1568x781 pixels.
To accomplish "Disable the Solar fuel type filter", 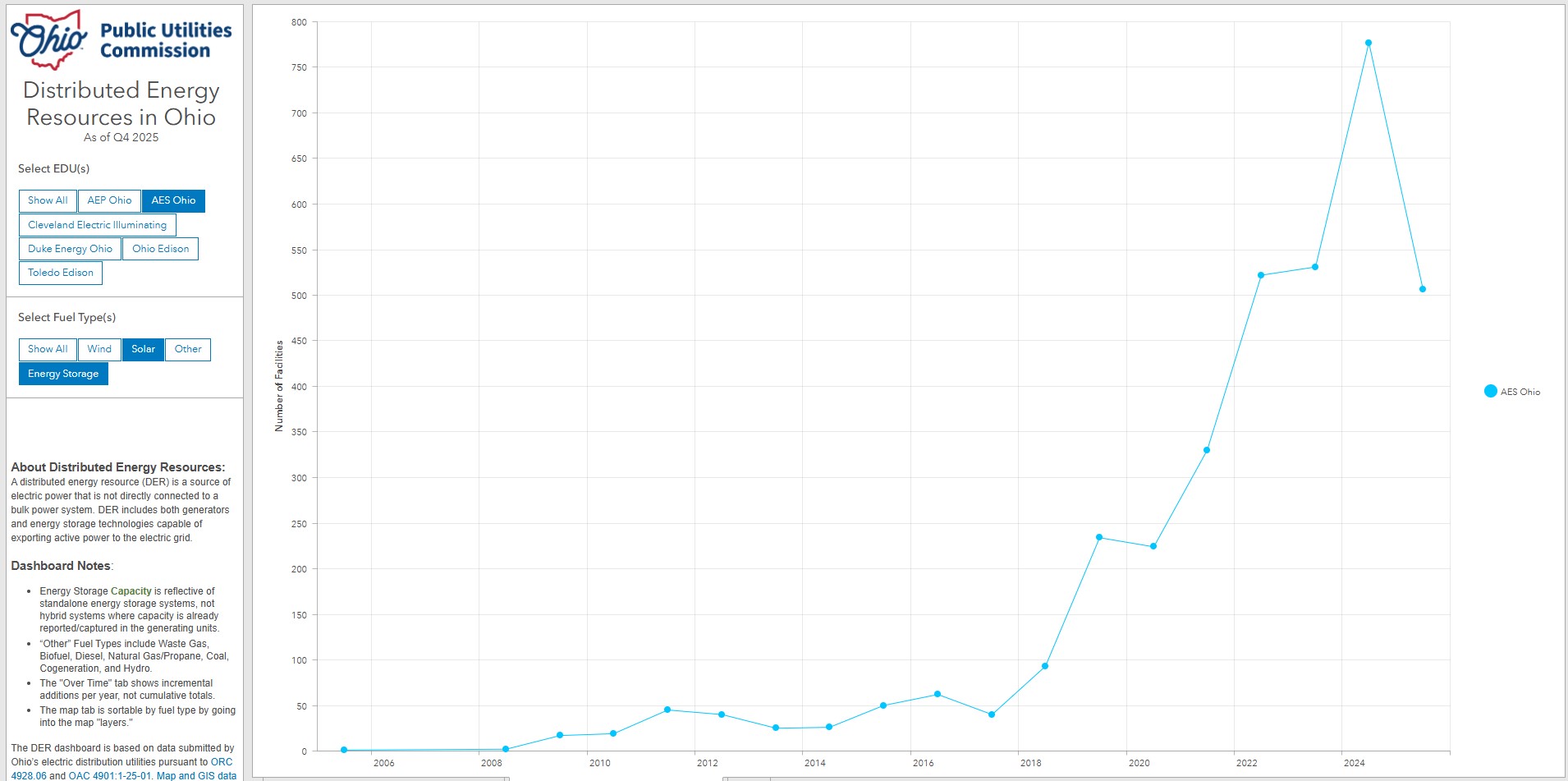I will coord(143,349).
